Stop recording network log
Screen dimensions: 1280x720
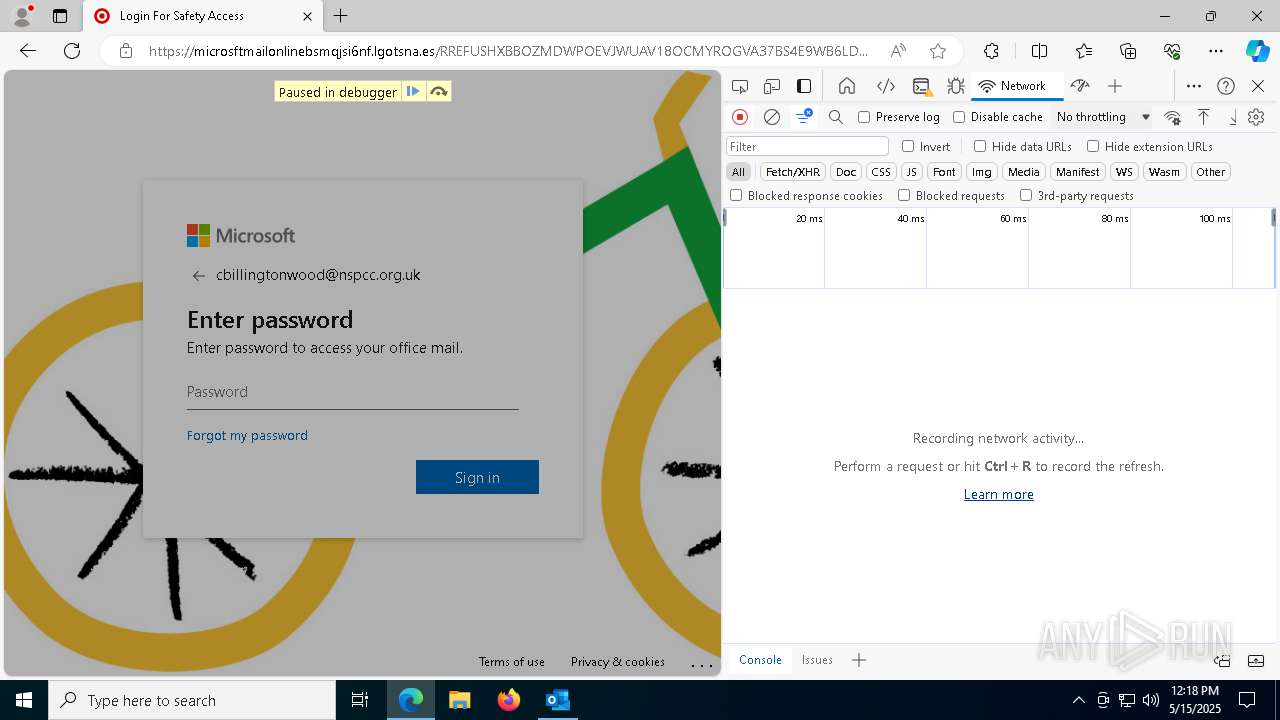point(740,117)
